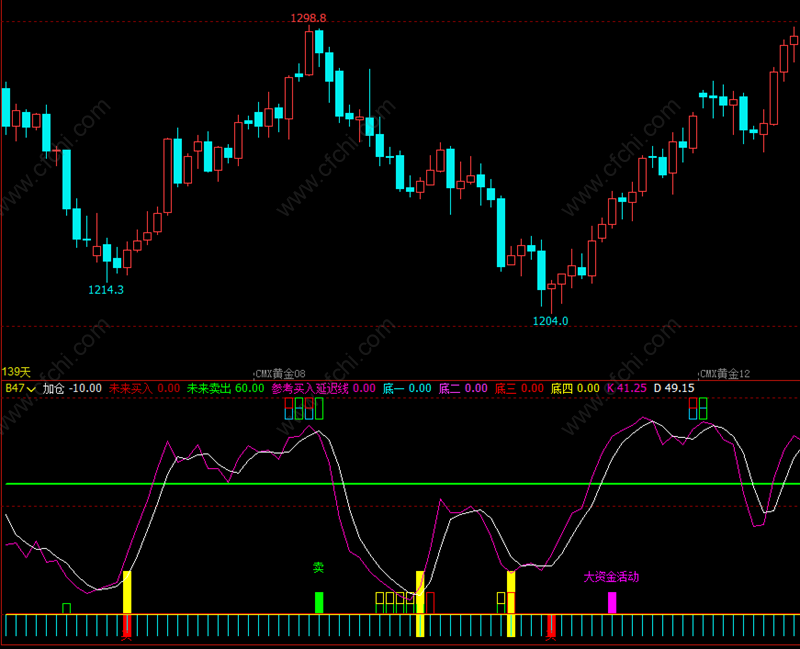Click the CMX黄金12 contract marker
The height and width of the screenshot is (649, 800).
tap(724, 373)
